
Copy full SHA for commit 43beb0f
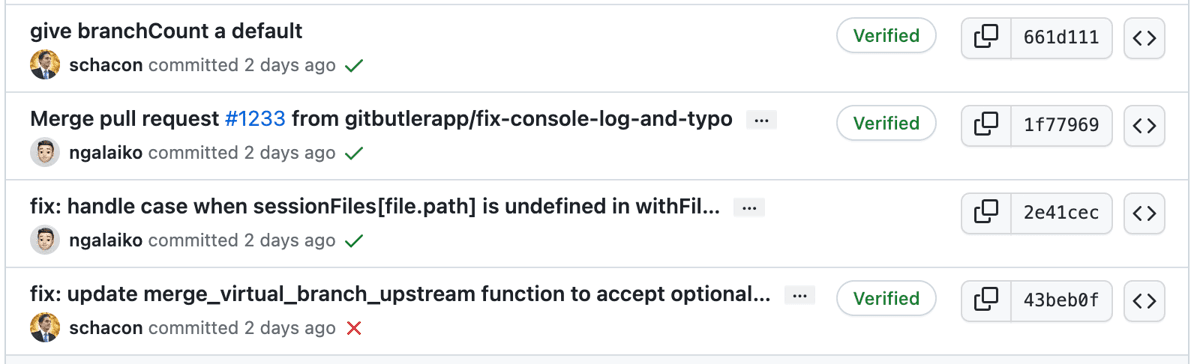coord(986,299)
